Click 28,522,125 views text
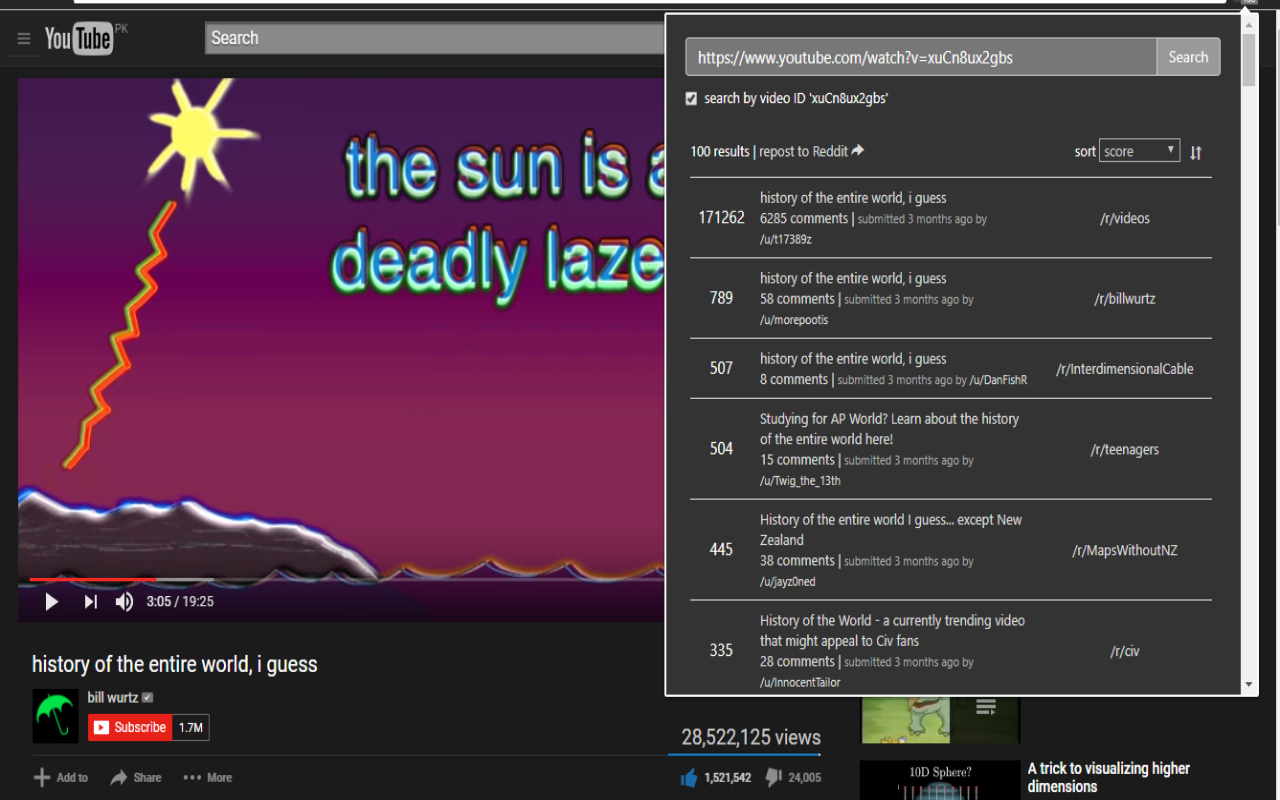The height and width of the screenshot is (800, 1280). 751,737
